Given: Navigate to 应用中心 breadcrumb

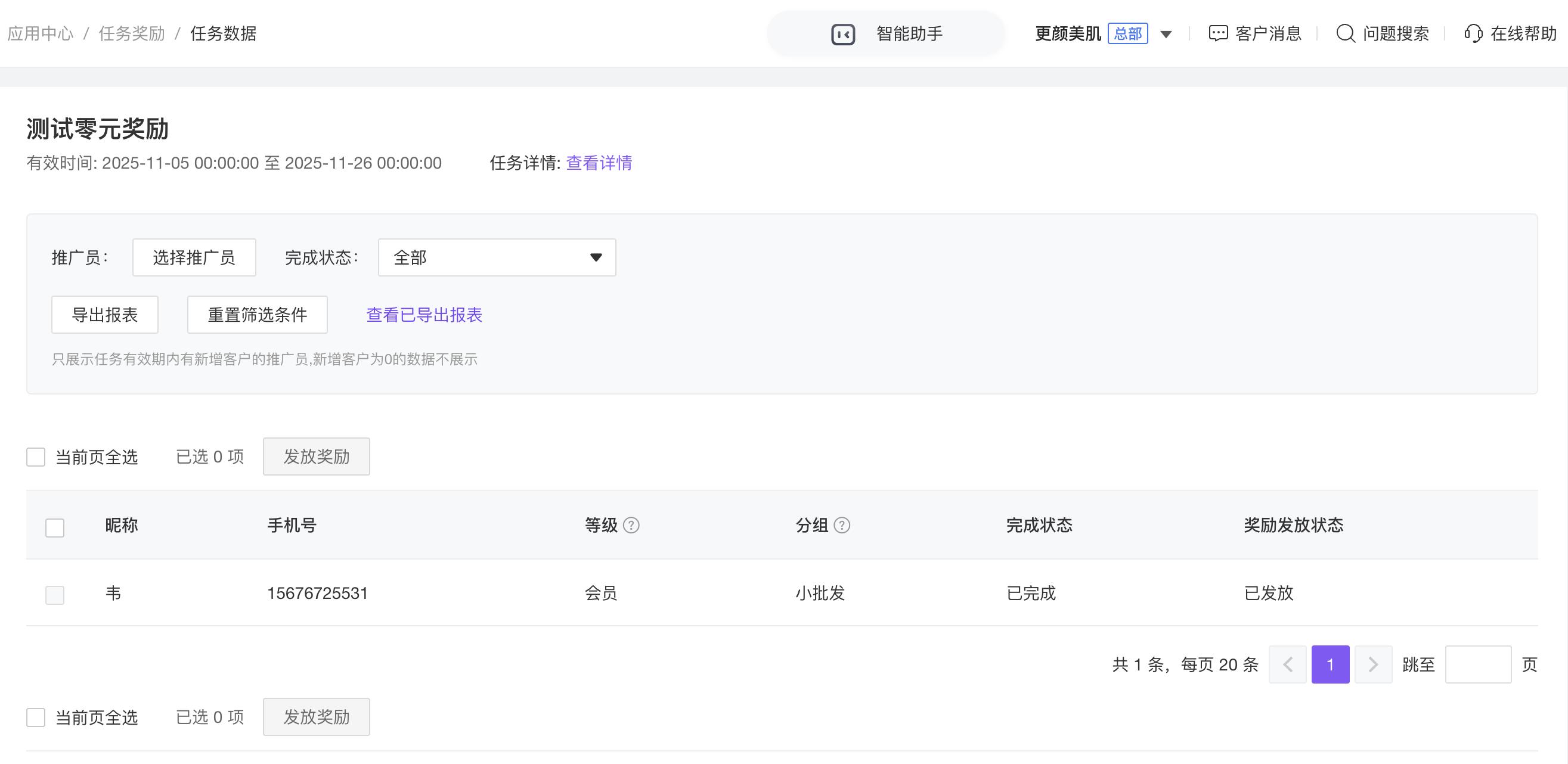Looking at the screenshot, I should point(40,33).
